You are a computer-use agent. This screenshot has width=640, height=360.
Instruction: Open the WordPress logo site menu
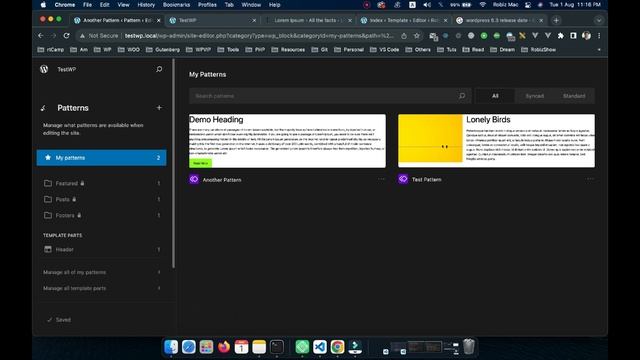coord(44,69)
